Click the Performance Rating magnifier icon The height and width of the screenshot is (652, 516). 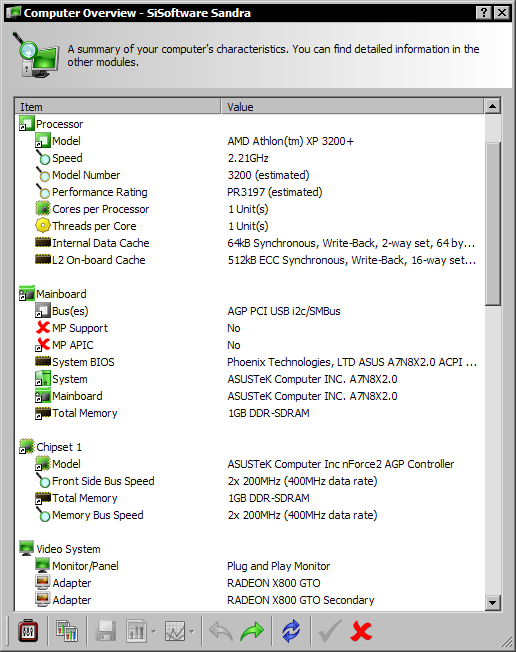tap(42, 192)
